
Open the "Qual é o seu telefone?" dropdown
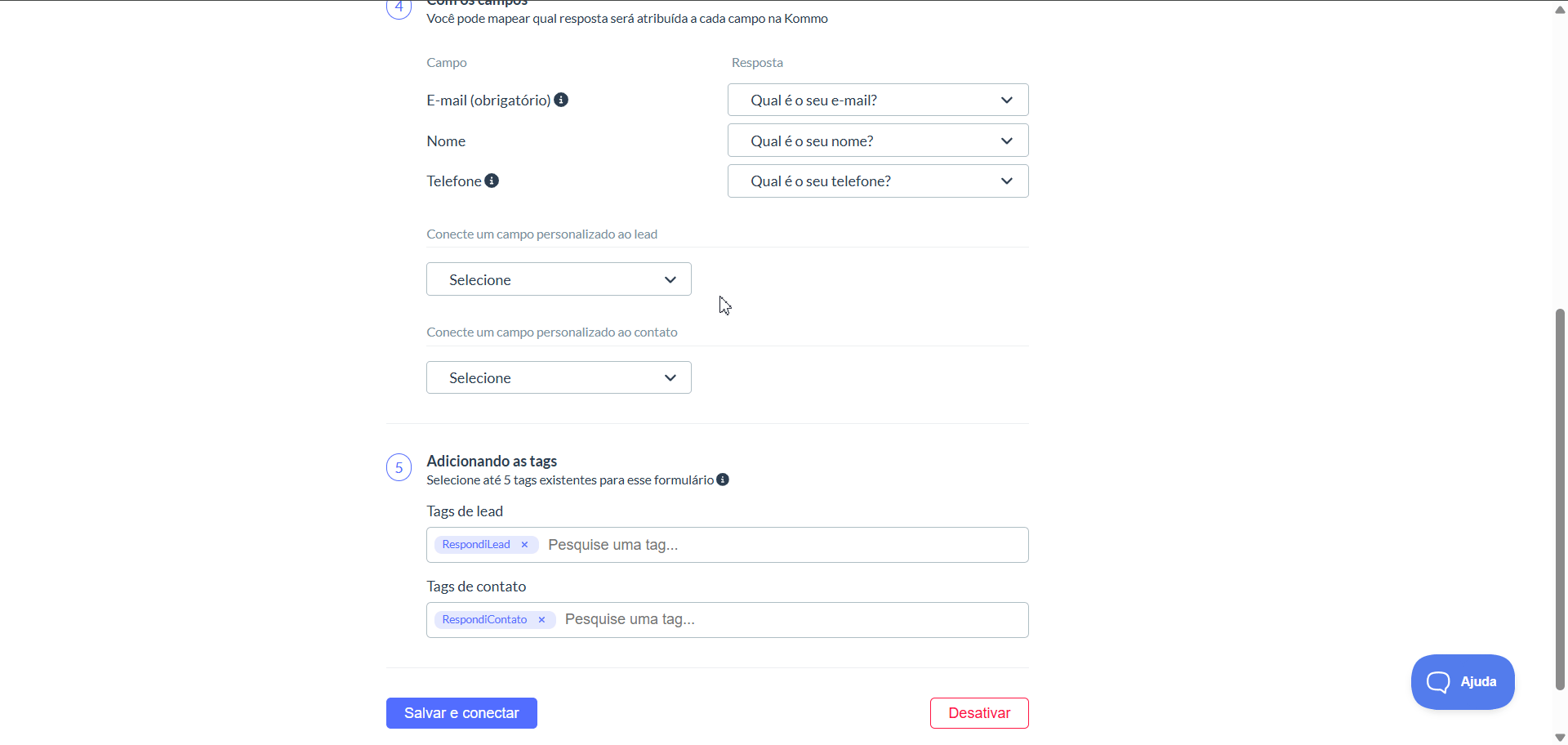click(877, 181)
